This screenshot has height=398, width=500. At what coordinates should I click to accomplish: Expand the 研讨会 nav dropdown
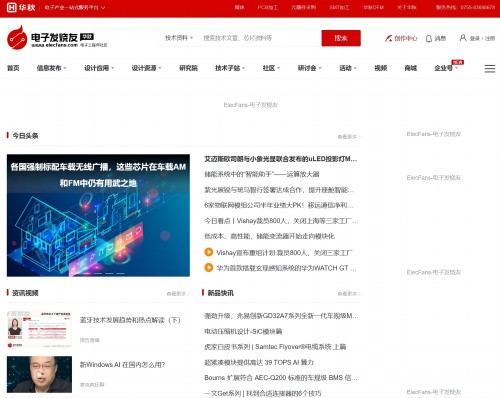[x=310, y=68]
